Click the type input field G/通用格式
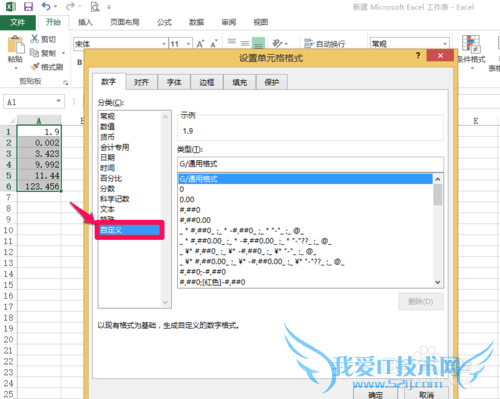 click(x=310, y=164)
